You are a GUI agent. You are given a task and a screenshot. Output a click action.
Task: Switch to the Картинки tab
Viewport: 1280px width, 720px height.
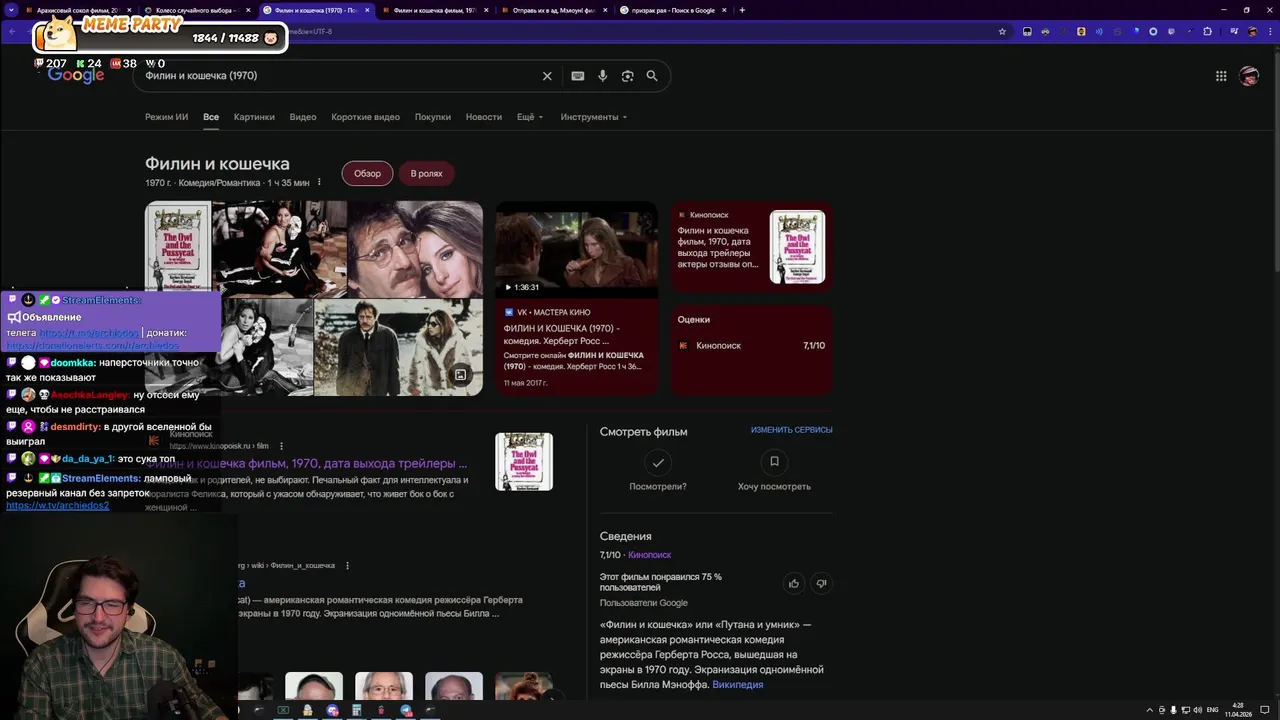tap(254, 117)
